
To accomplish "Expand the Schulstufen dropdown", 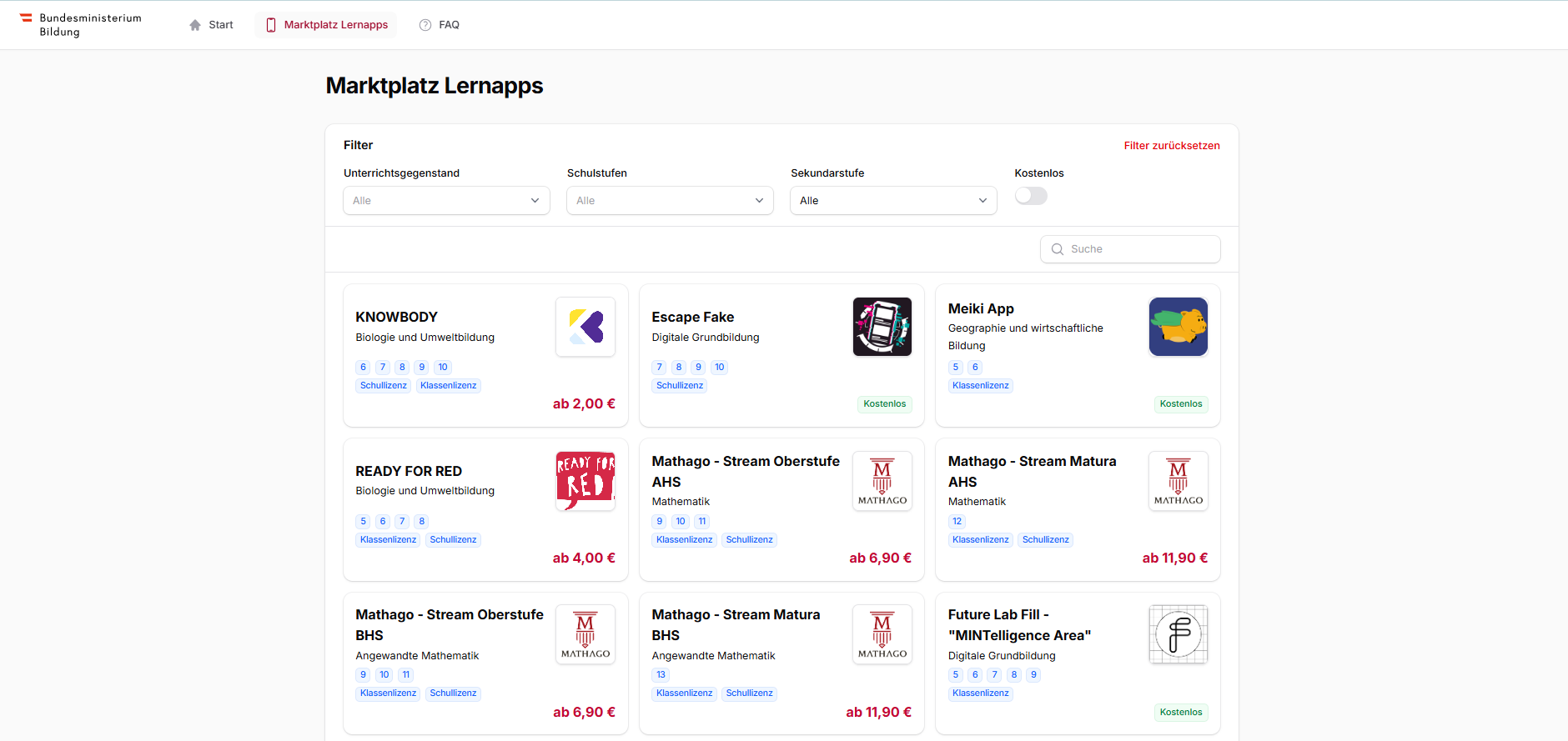I will tap(670, 200).
